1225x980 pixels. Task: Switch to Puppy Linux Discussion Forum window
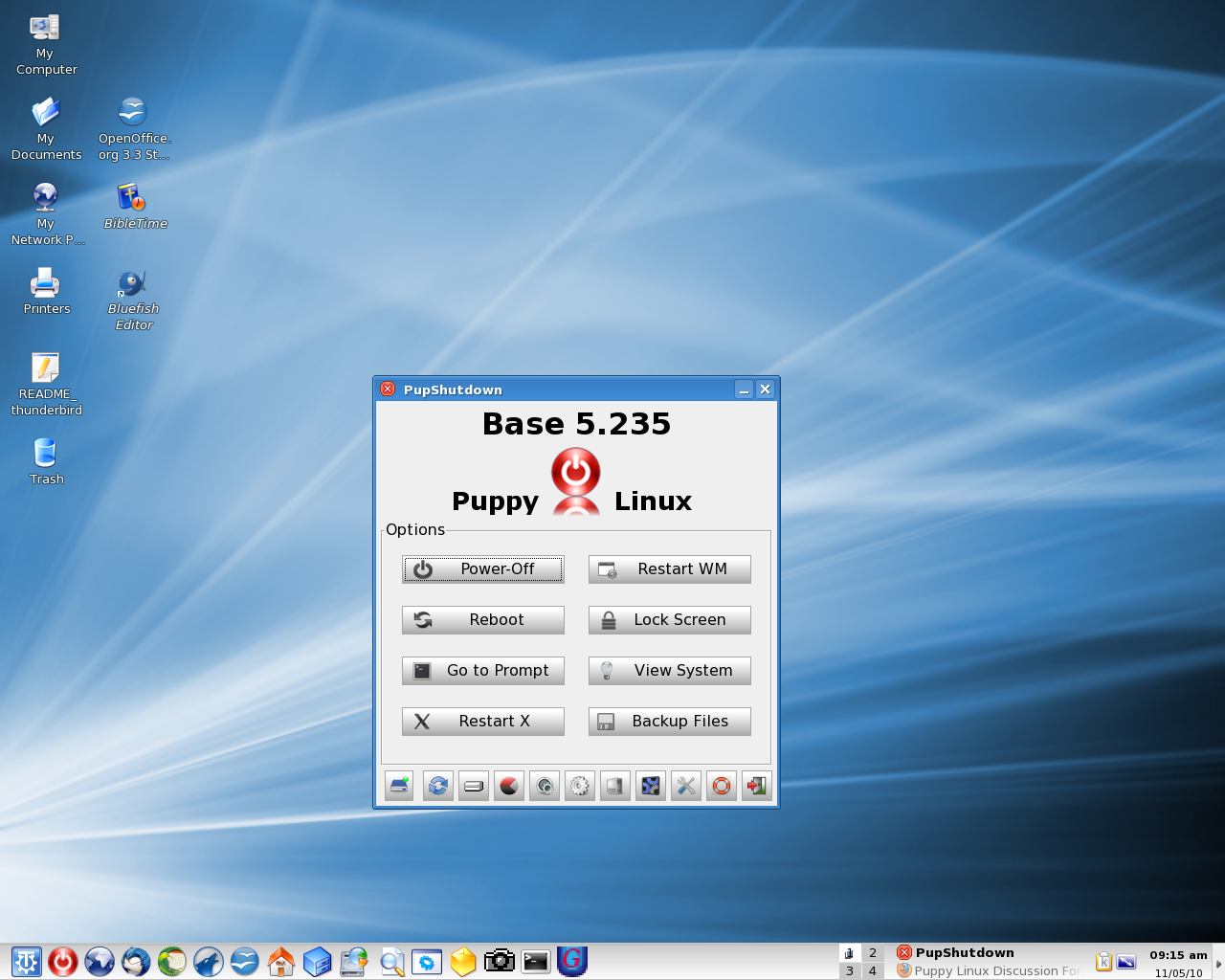click(991, 970)
